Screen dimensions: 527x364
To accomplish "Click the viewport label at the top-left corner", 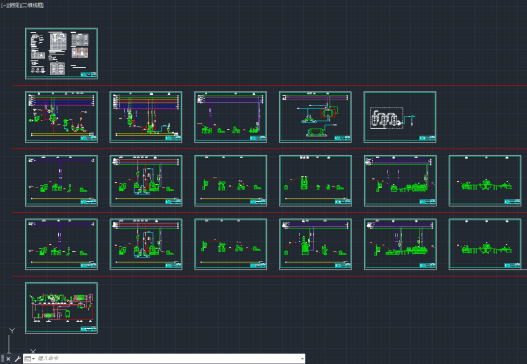I will (x=22, y=5).
